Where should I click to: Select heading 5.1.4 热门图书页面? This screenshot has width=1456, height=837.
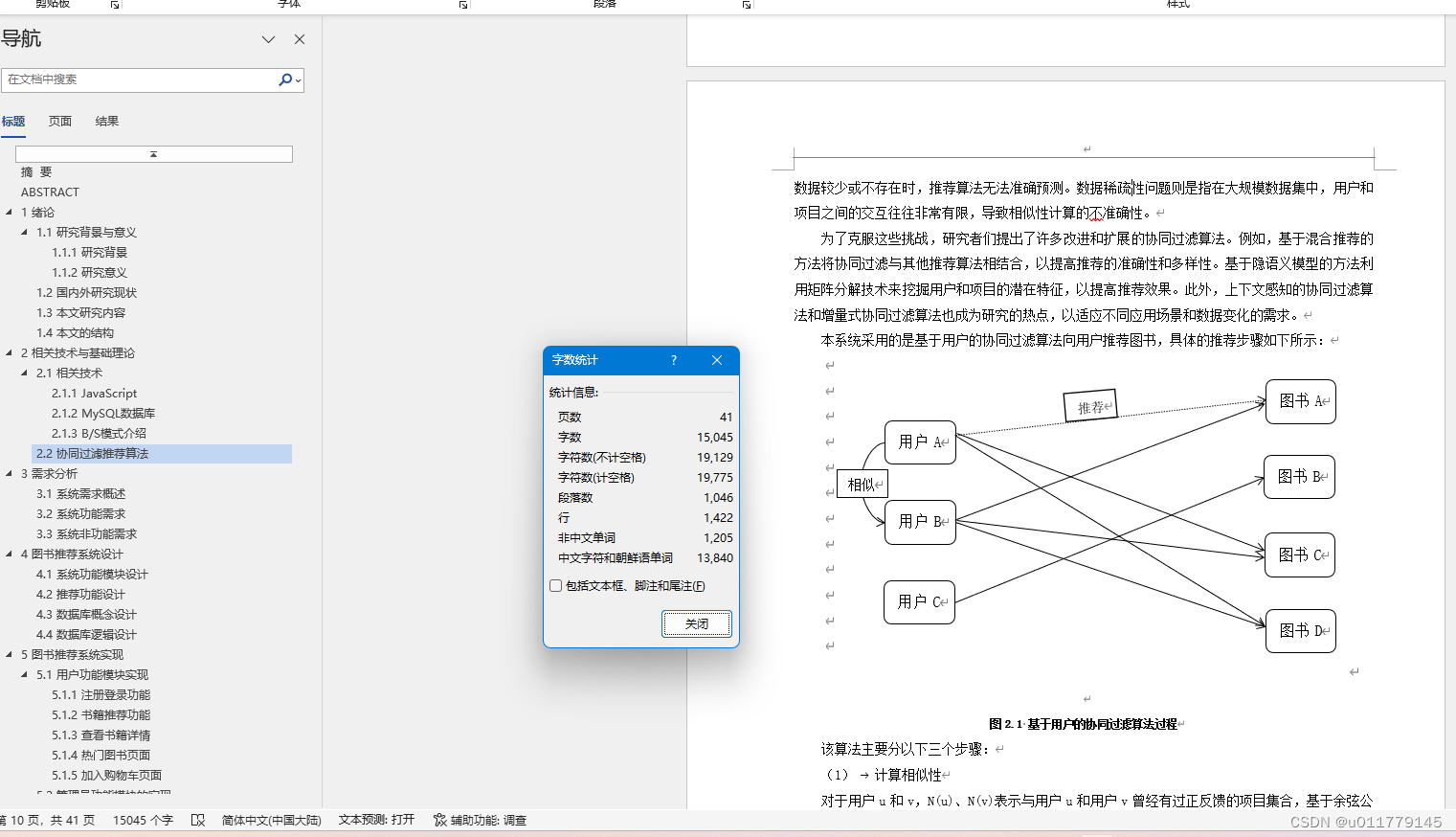click(101, 756)
